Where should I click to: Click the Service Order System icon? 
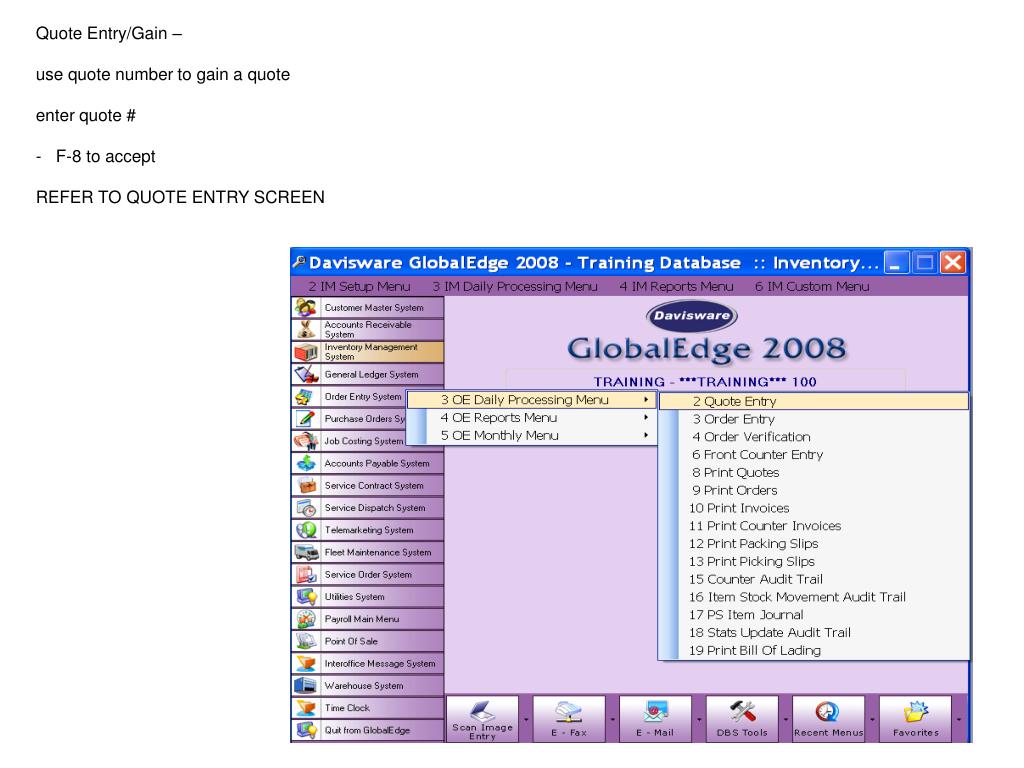305,574
